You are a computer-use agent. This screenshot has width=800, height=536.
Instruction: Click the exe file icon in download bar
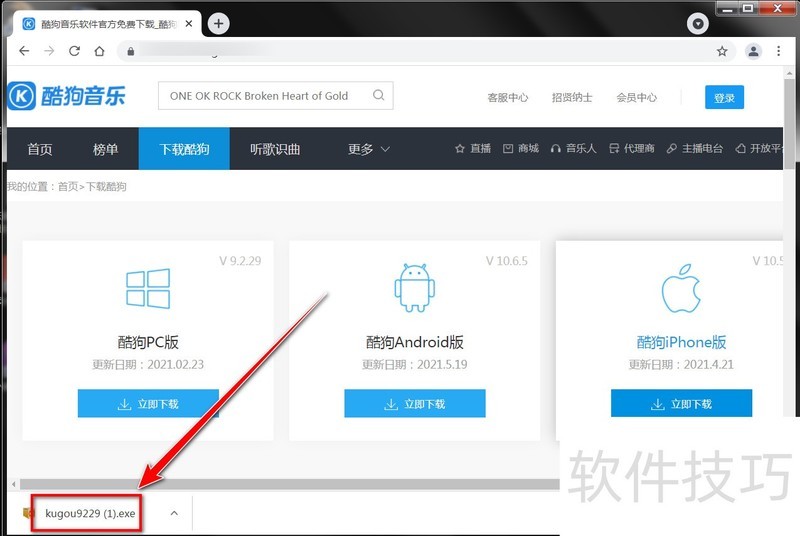[27, 513]
